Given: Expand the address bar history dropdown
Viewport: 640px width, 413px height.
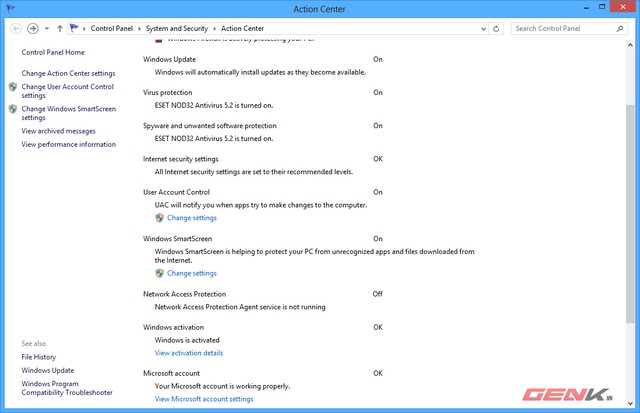Looking at the screenshot, I should [x=483, y=29].
